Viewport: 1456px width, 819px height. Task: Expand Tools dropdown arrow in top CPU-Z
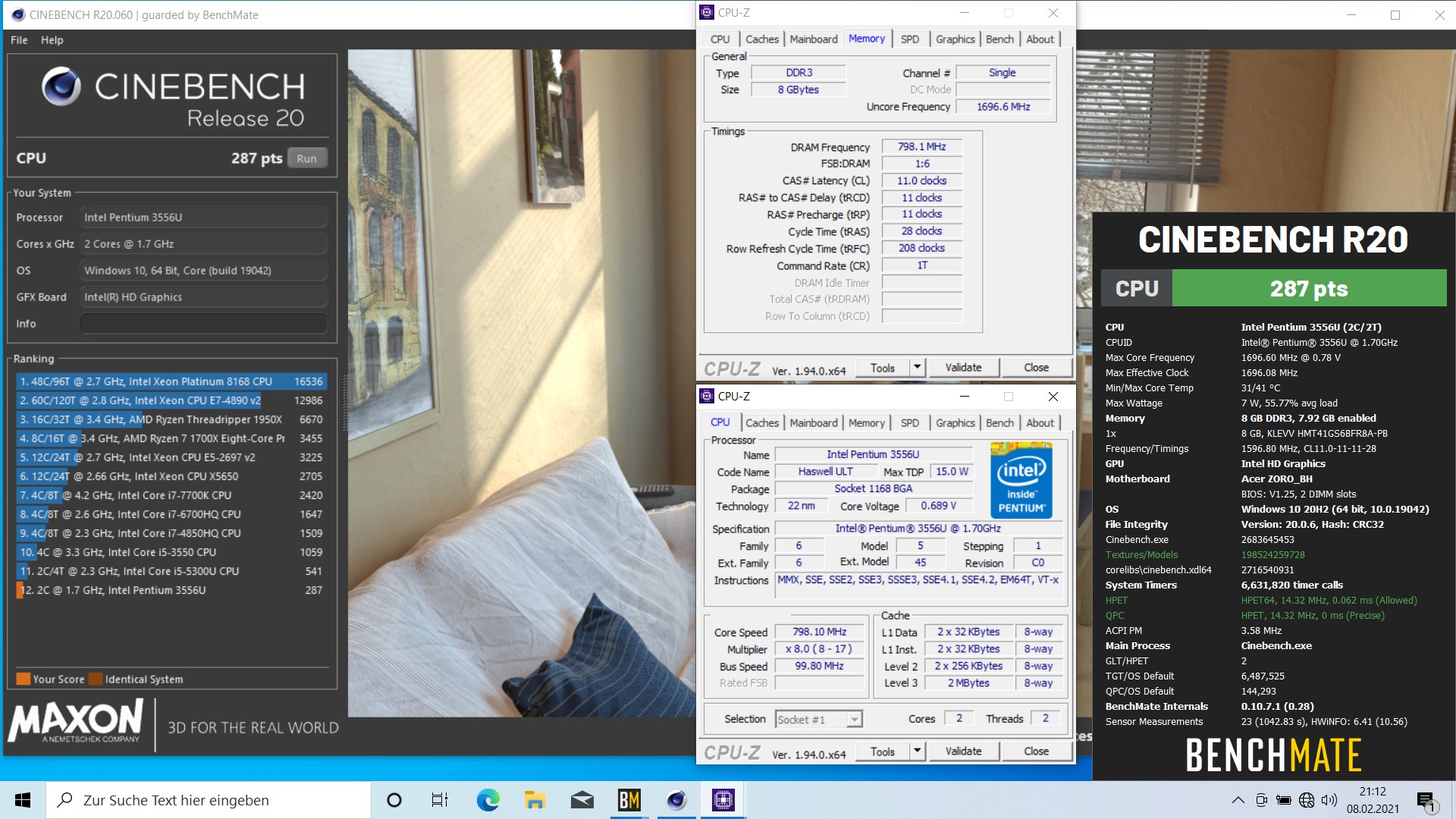[x=917, y=368]
